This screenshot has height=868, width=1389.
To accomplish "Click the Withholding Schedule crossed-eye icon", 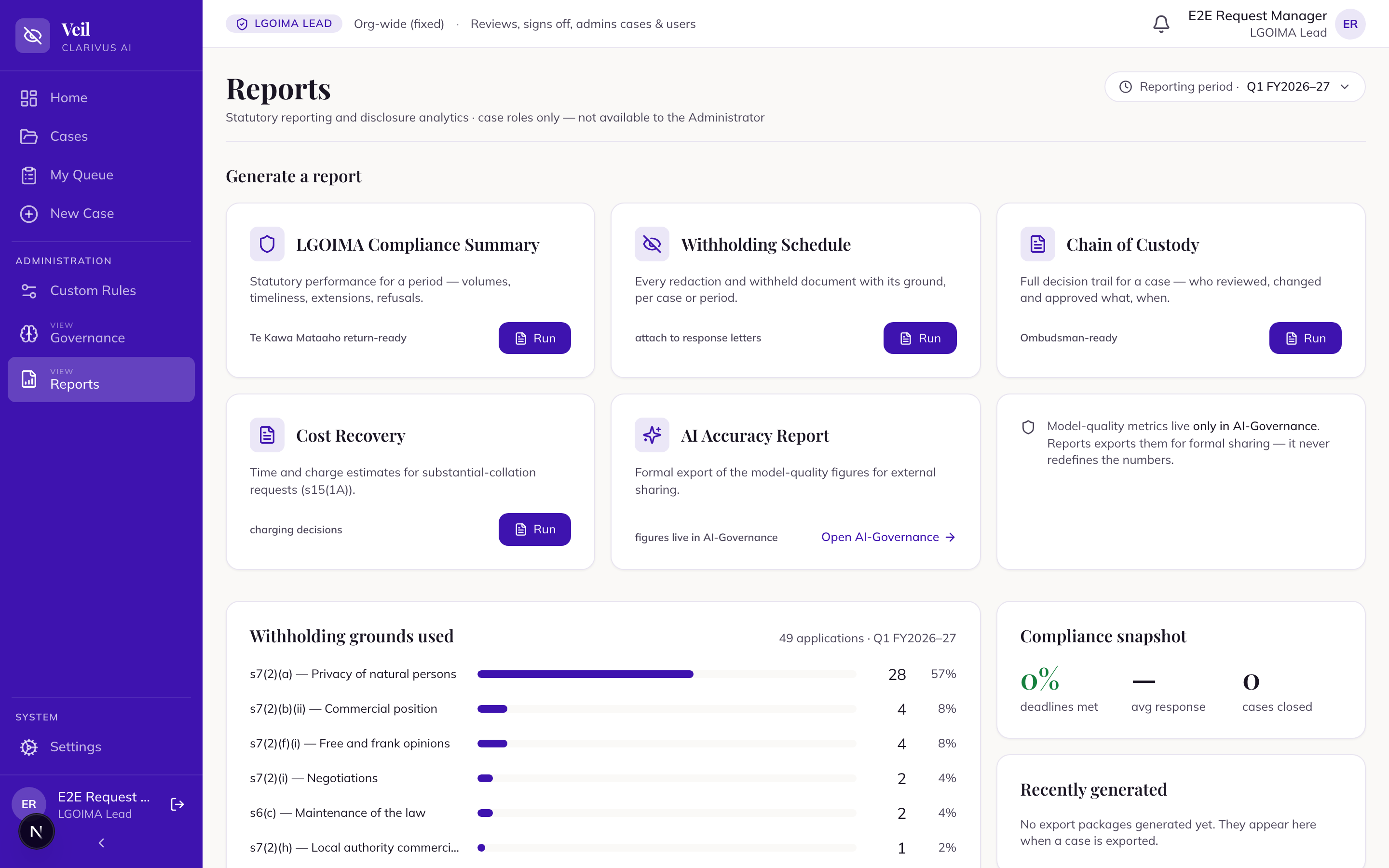I will pyautogui.click(x=652, y=244).
